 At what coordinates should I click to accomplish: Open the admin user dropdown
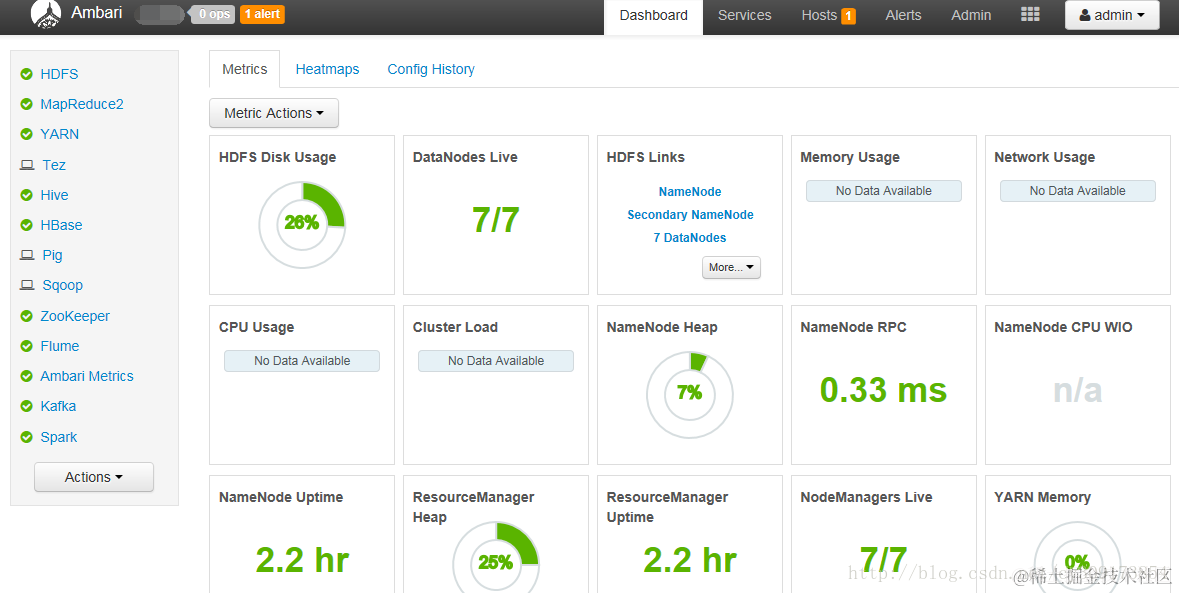(1112, 15)
